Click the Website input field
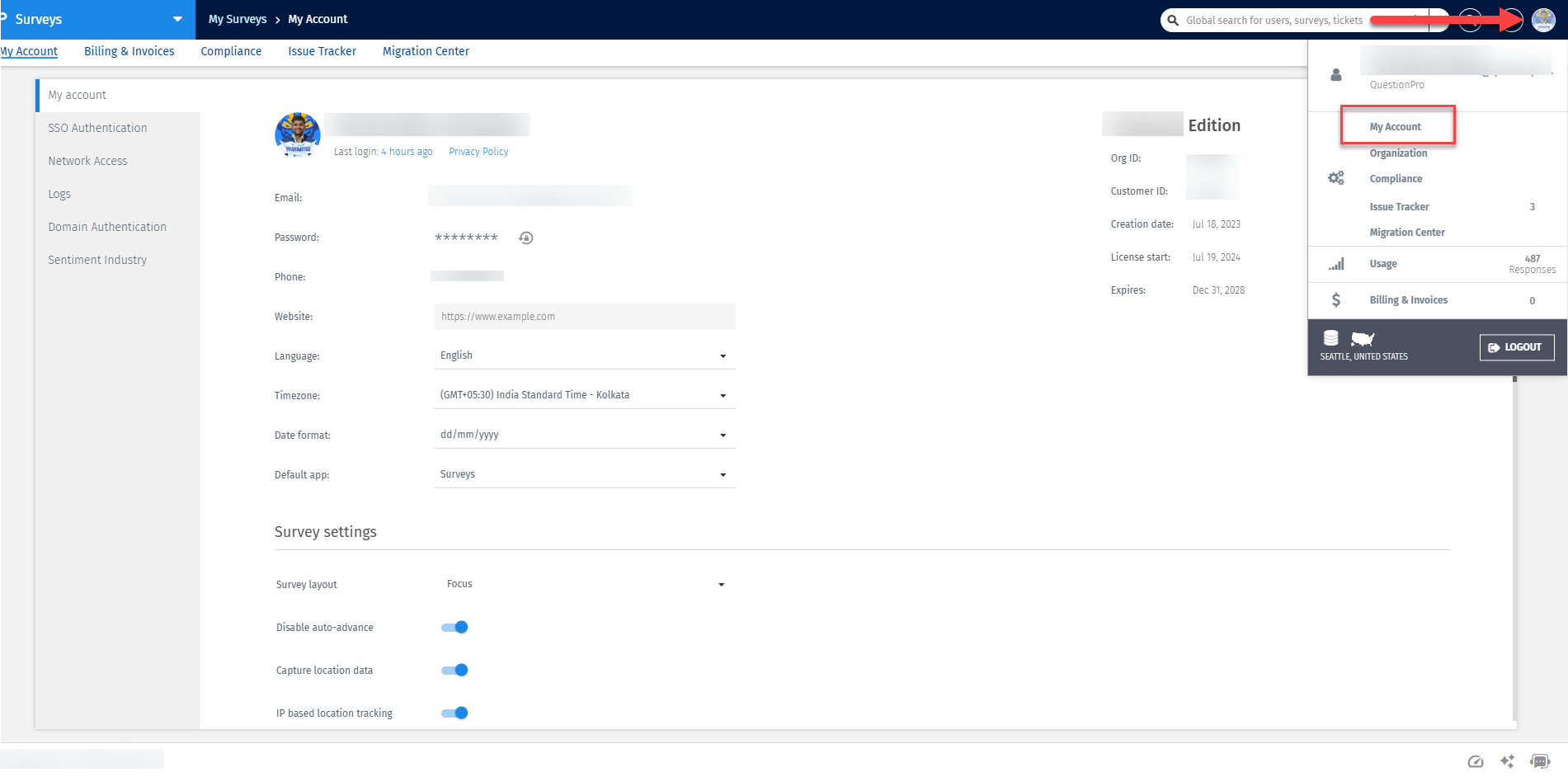Image resolution: width=1568 pixels, height=777 pixels. click(x=585, y=317)
